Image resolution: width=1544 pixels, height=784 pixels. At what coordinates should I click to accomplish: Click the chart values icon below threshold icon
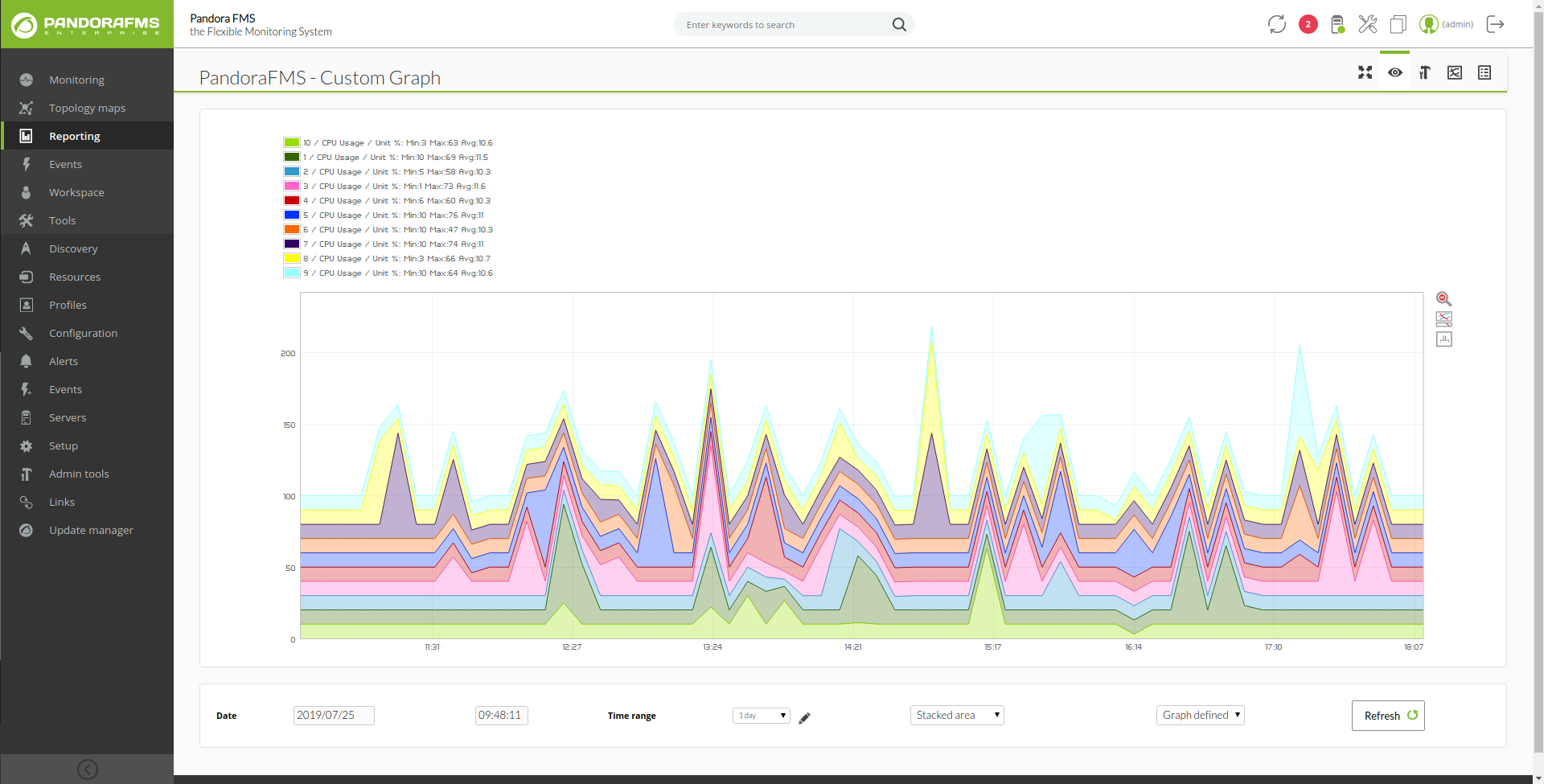(x=1444, y=339)
